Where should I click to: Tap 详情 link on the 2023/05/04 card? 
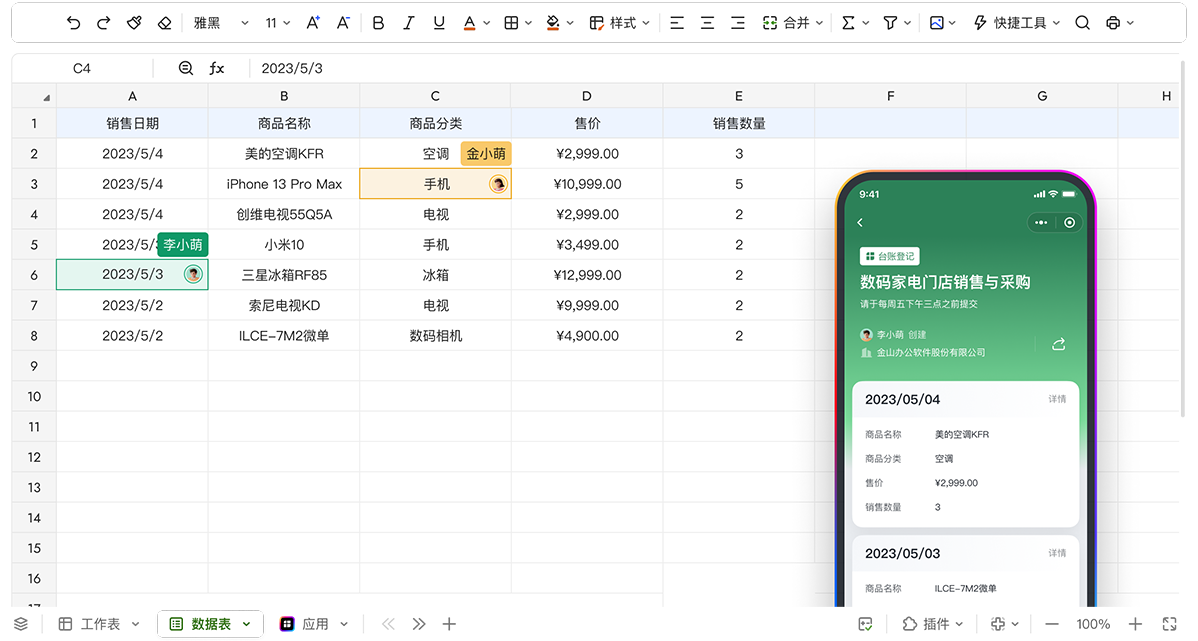[x=1057, y=399]
